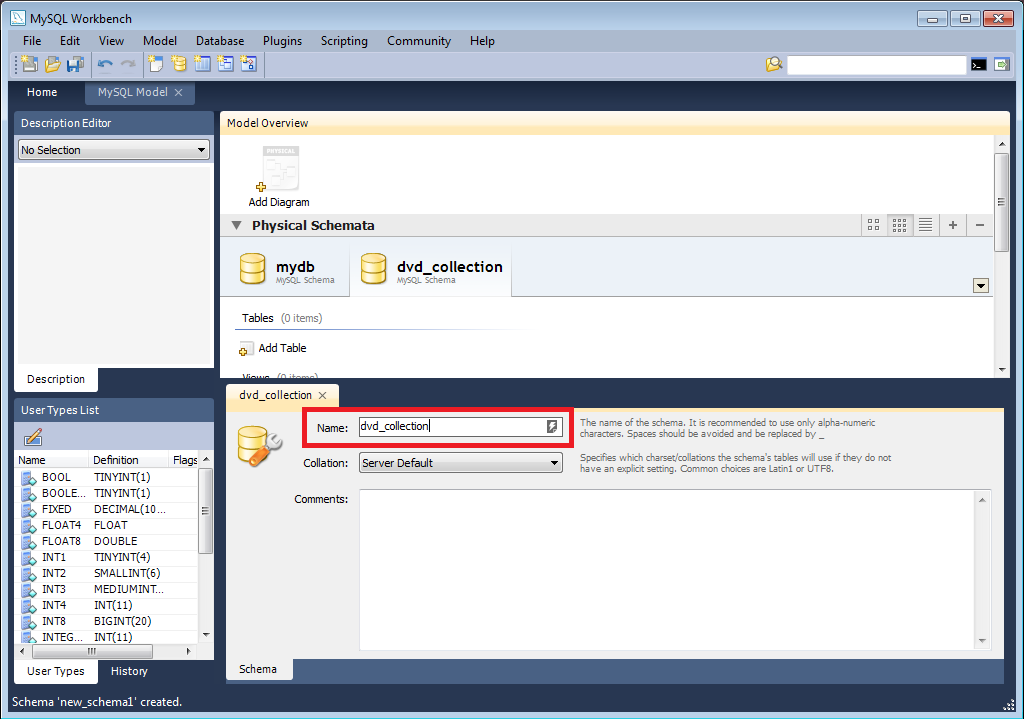Switch to the Home tab
Viewport: 1024px width, 719px height.
pyautogui.click(x=42, y=92)
